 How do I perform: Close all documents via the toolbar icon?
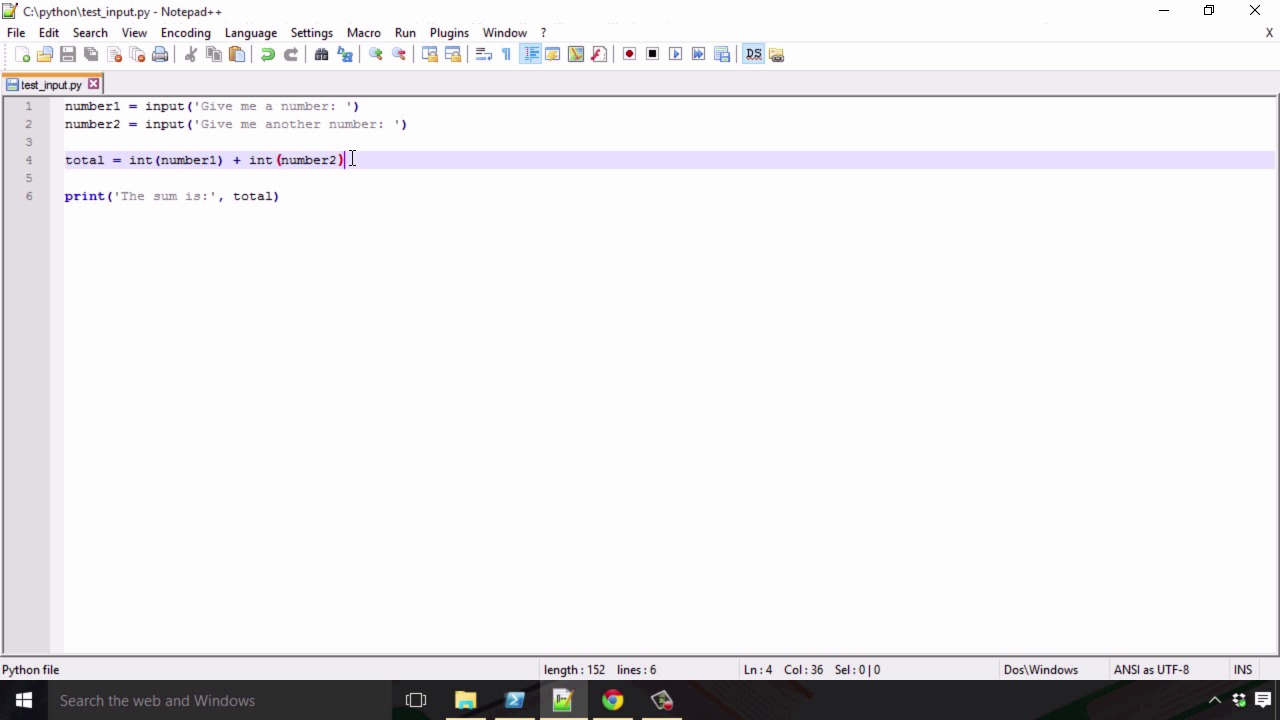point(137,54)
